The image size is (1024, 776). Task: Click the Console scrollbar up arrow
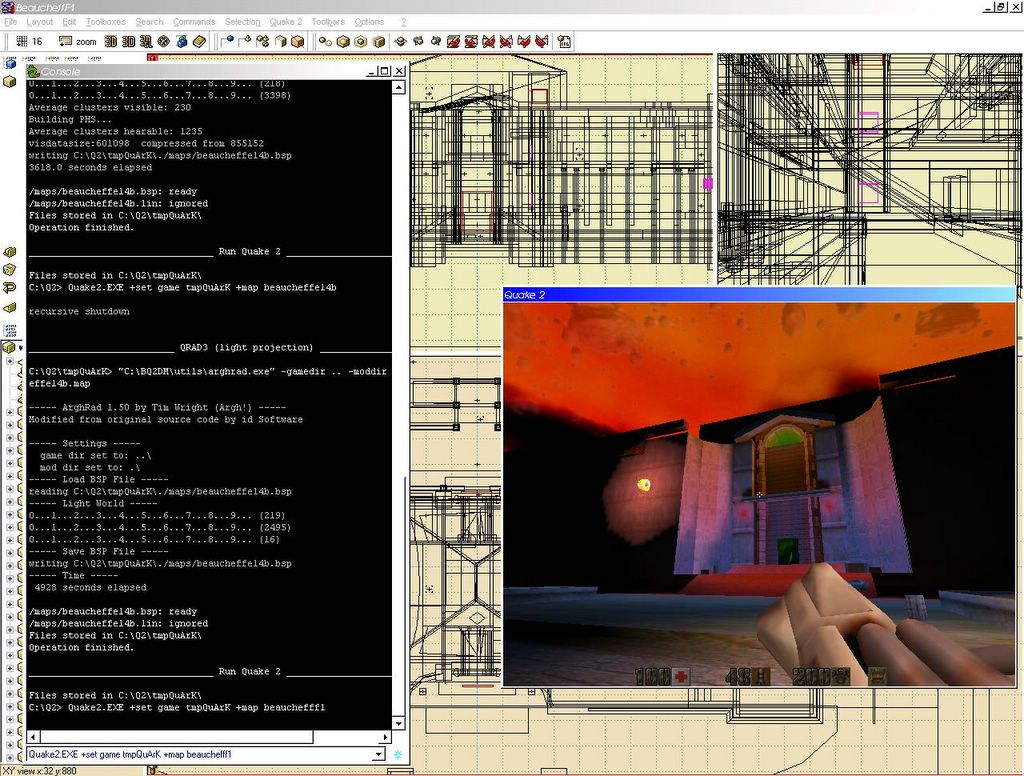(x=399, y=87)
